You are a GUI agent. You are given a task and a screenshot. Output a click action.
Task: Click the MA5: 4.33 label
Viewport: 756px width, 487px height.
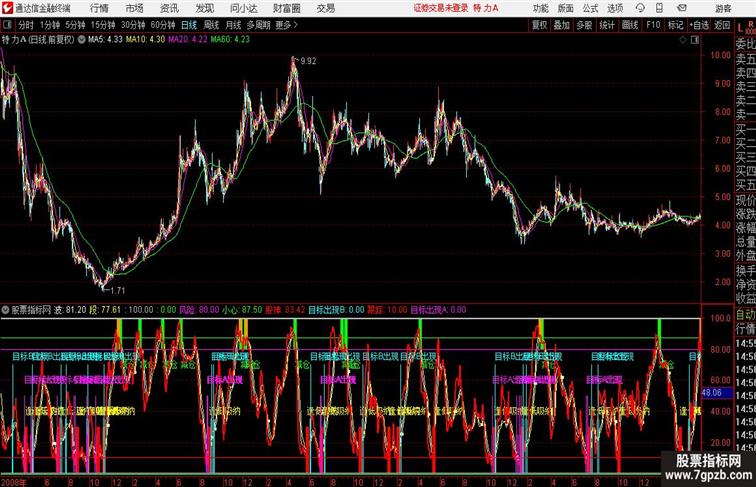105,40
